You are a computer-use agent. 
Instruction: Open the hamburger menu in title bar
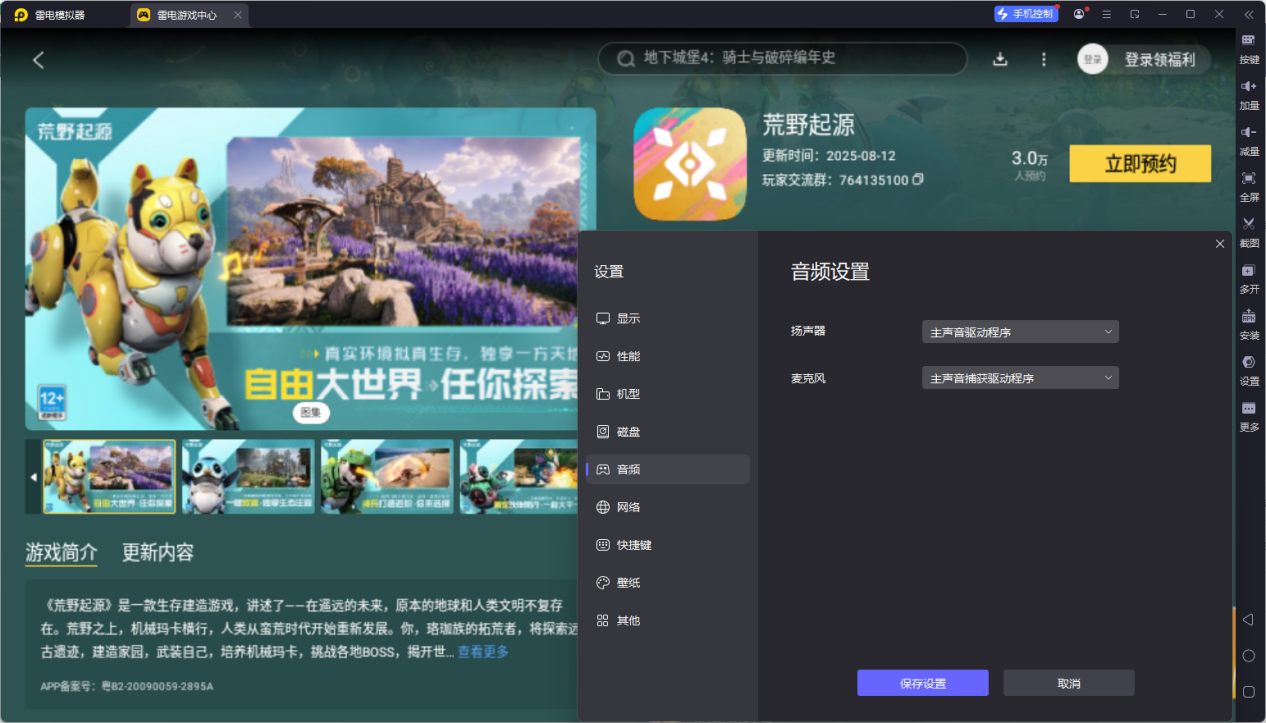1107,14
